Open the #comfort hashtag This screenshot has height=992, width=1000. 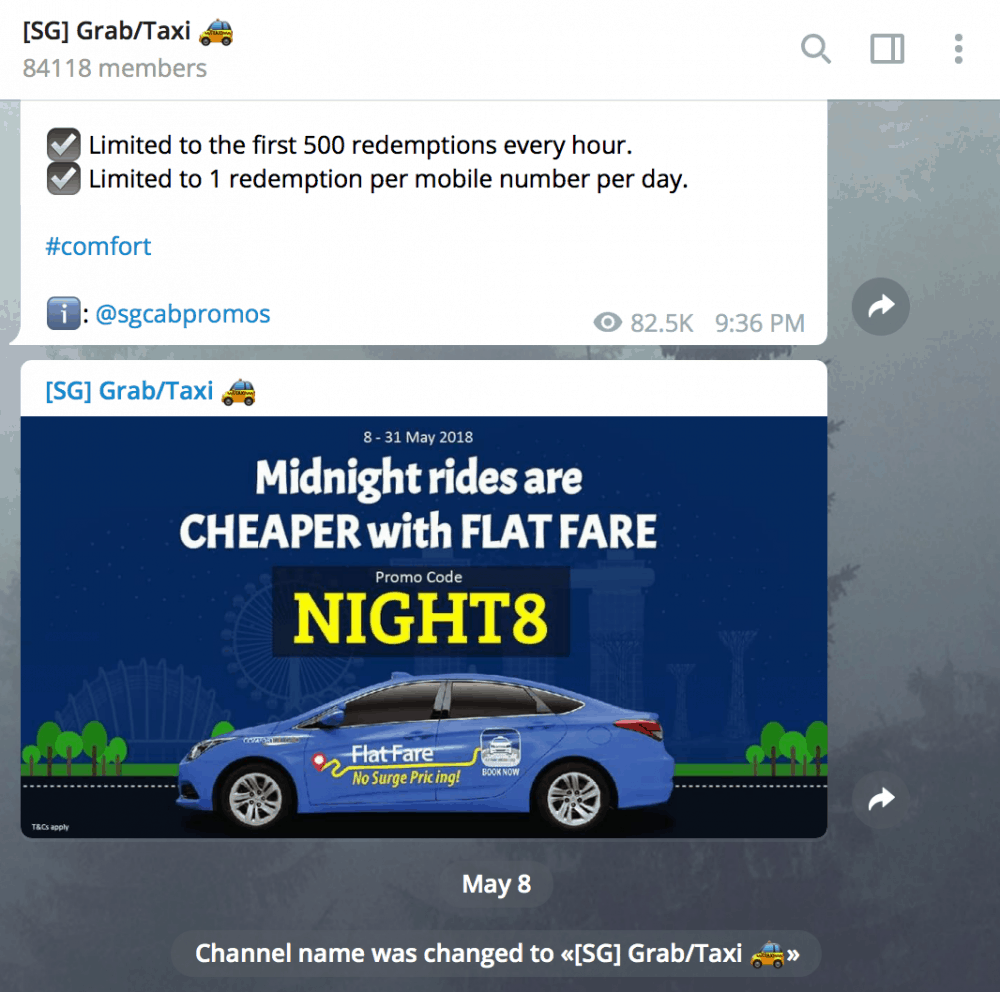(98, 246)
